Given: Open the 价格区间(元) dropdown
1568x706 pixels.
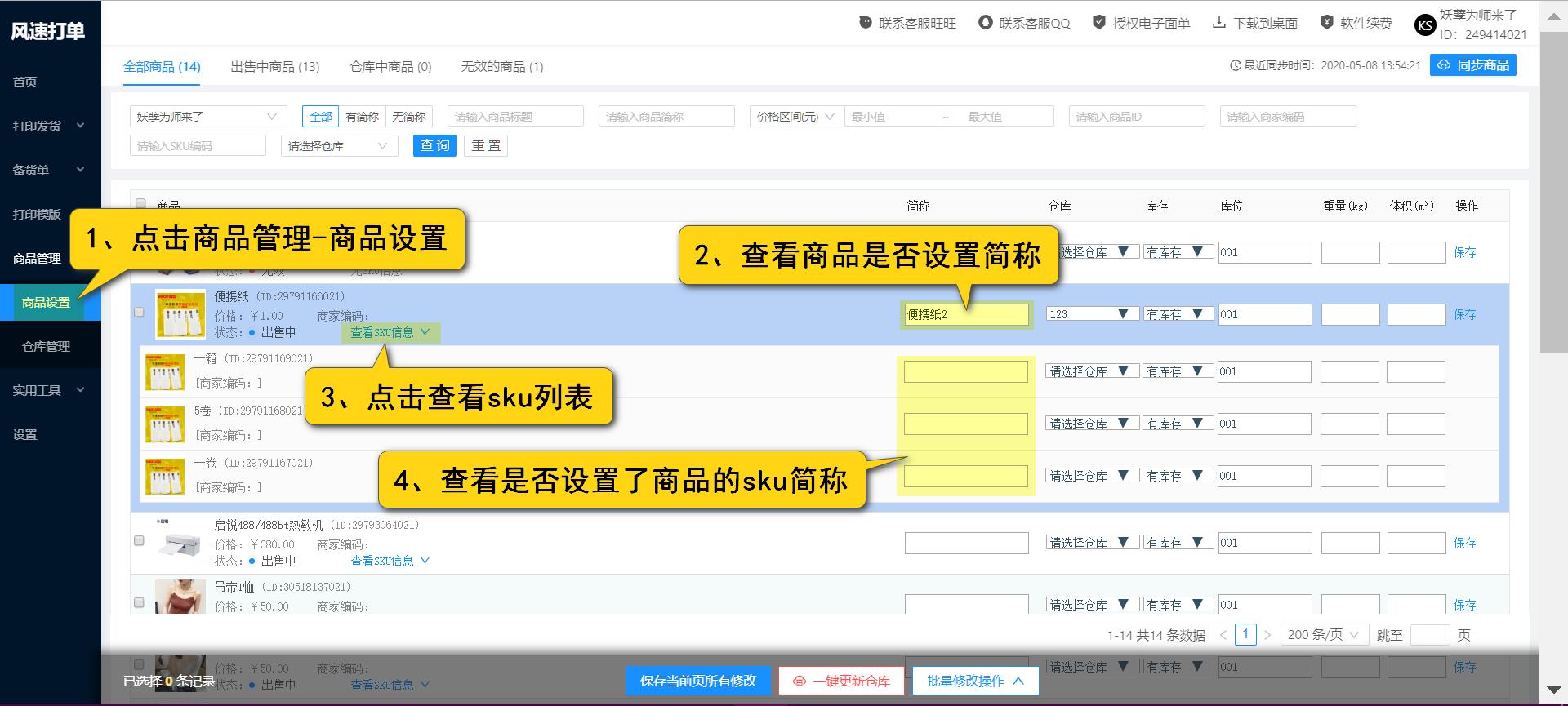Looking at the screenshot, I should coord(796,117).
